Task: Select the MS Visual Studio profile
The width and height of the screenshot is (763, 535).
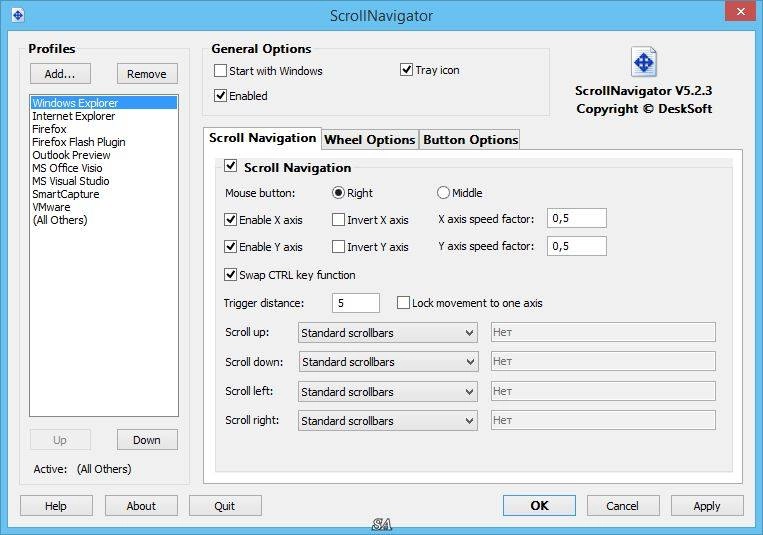Action: (x=104, y=181)
